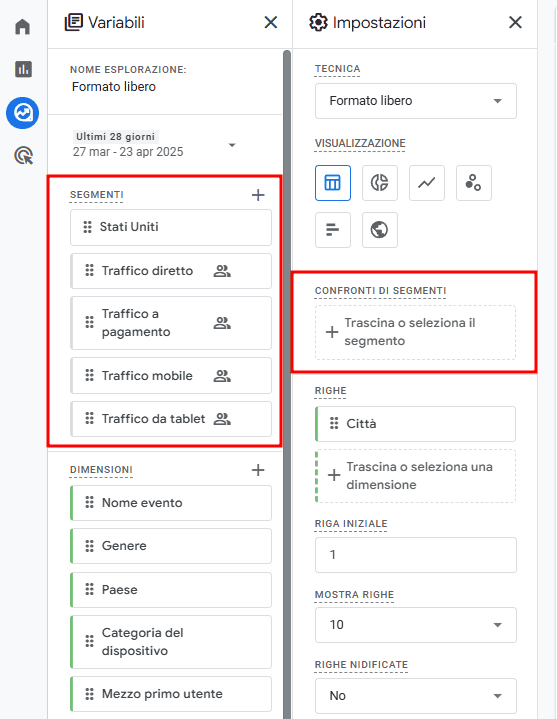This screenshot has width=557, height=719.
Task: Click the Traffico a pagamento users icon
Action: (222, 323)
